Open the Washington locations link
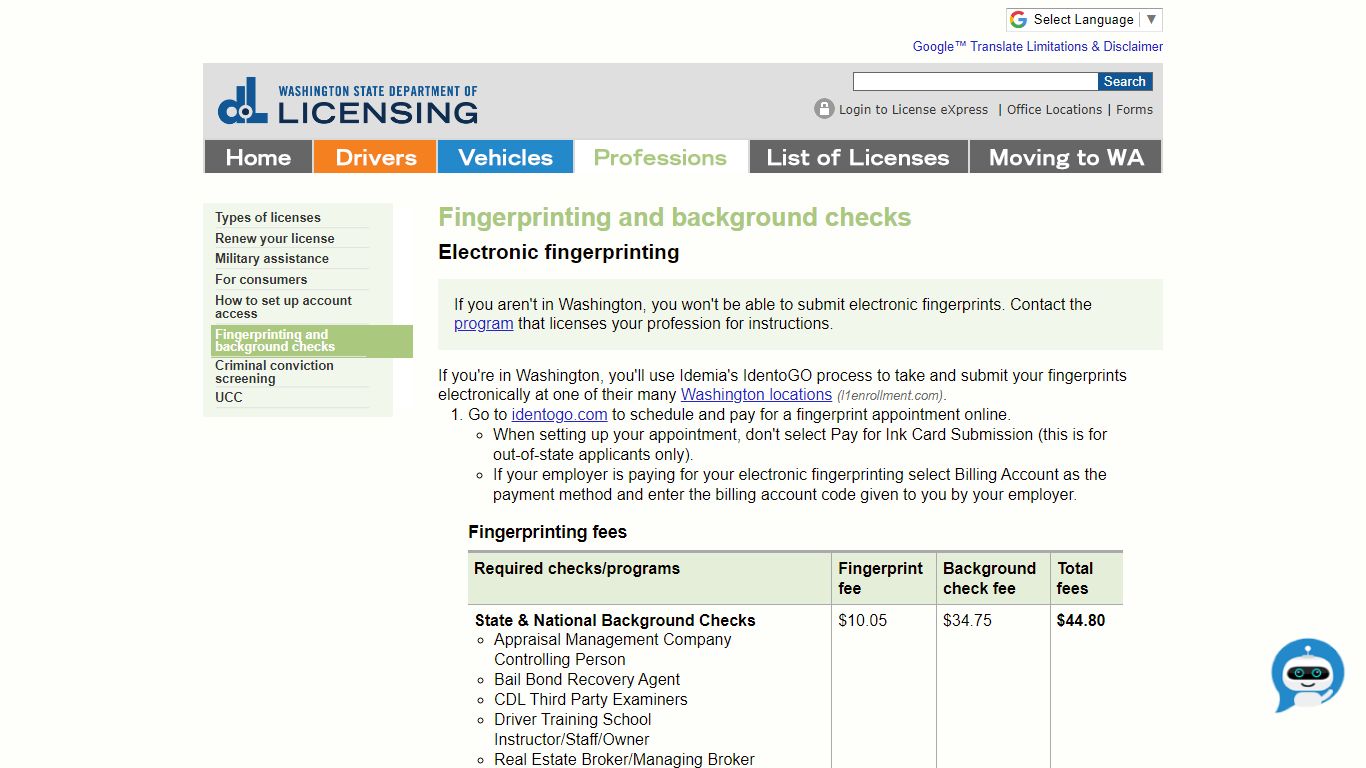 coord(756,395)
